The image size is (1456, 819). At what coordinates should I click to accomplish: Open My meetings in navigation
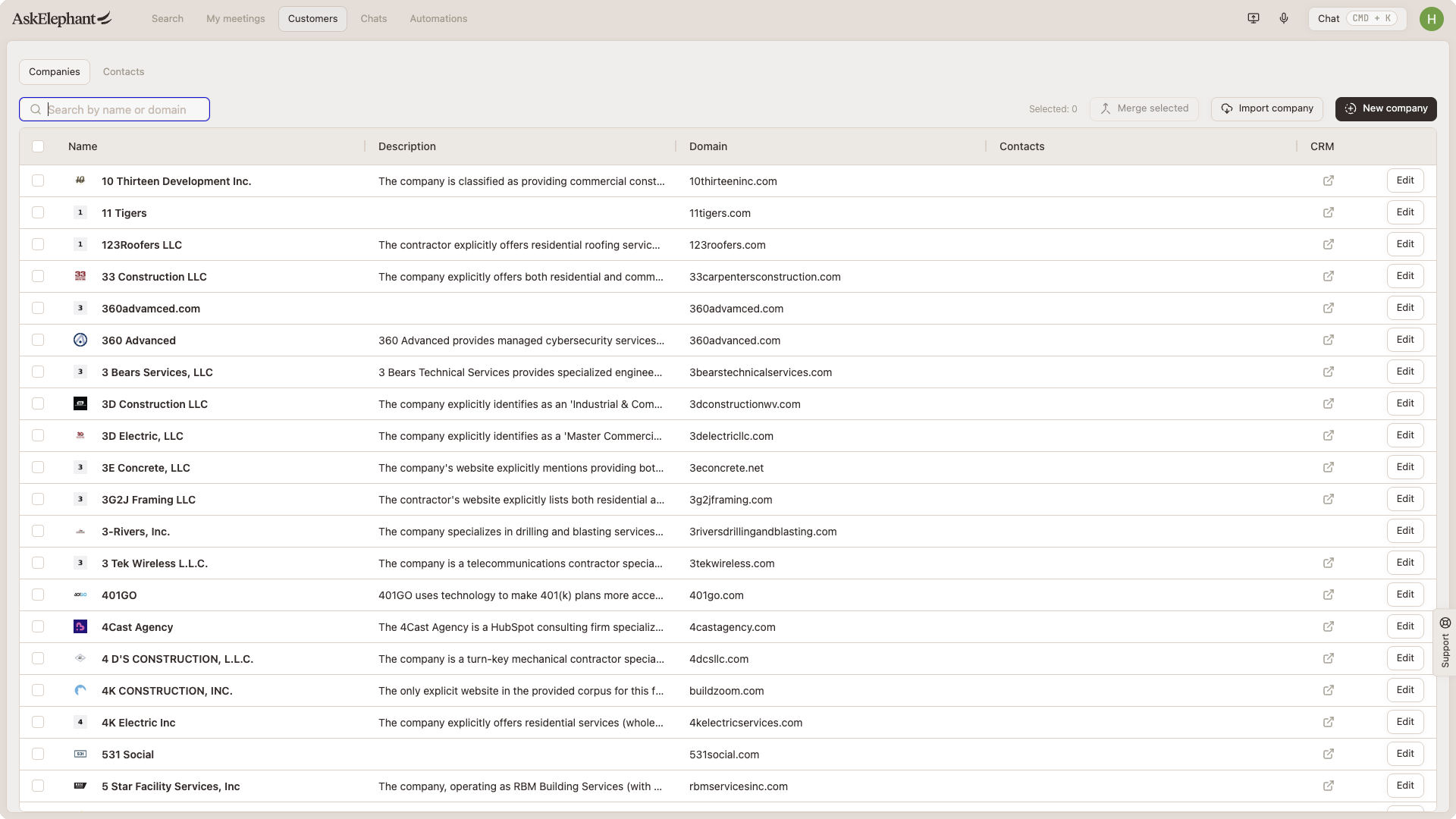click(x=236, y=19)
